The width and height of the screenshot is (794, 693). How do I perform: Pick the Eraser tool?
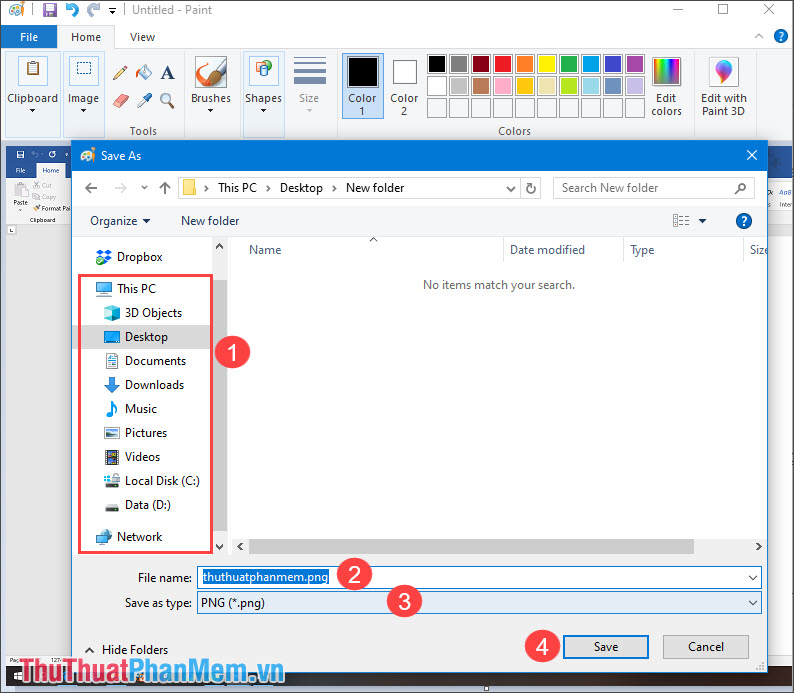(120, 100)
